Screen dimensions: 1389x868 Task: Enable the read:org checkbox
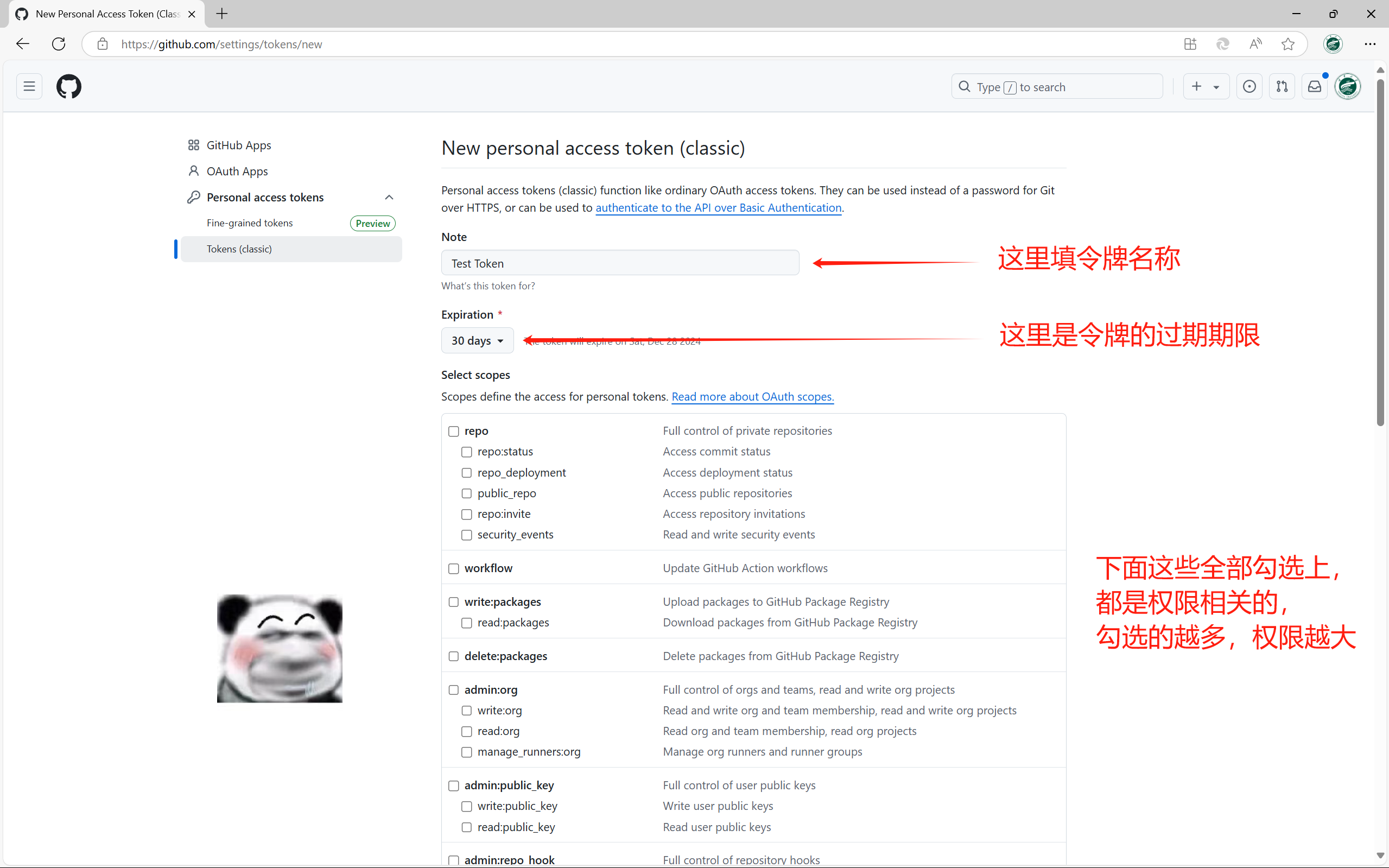[x=467, y=731]
